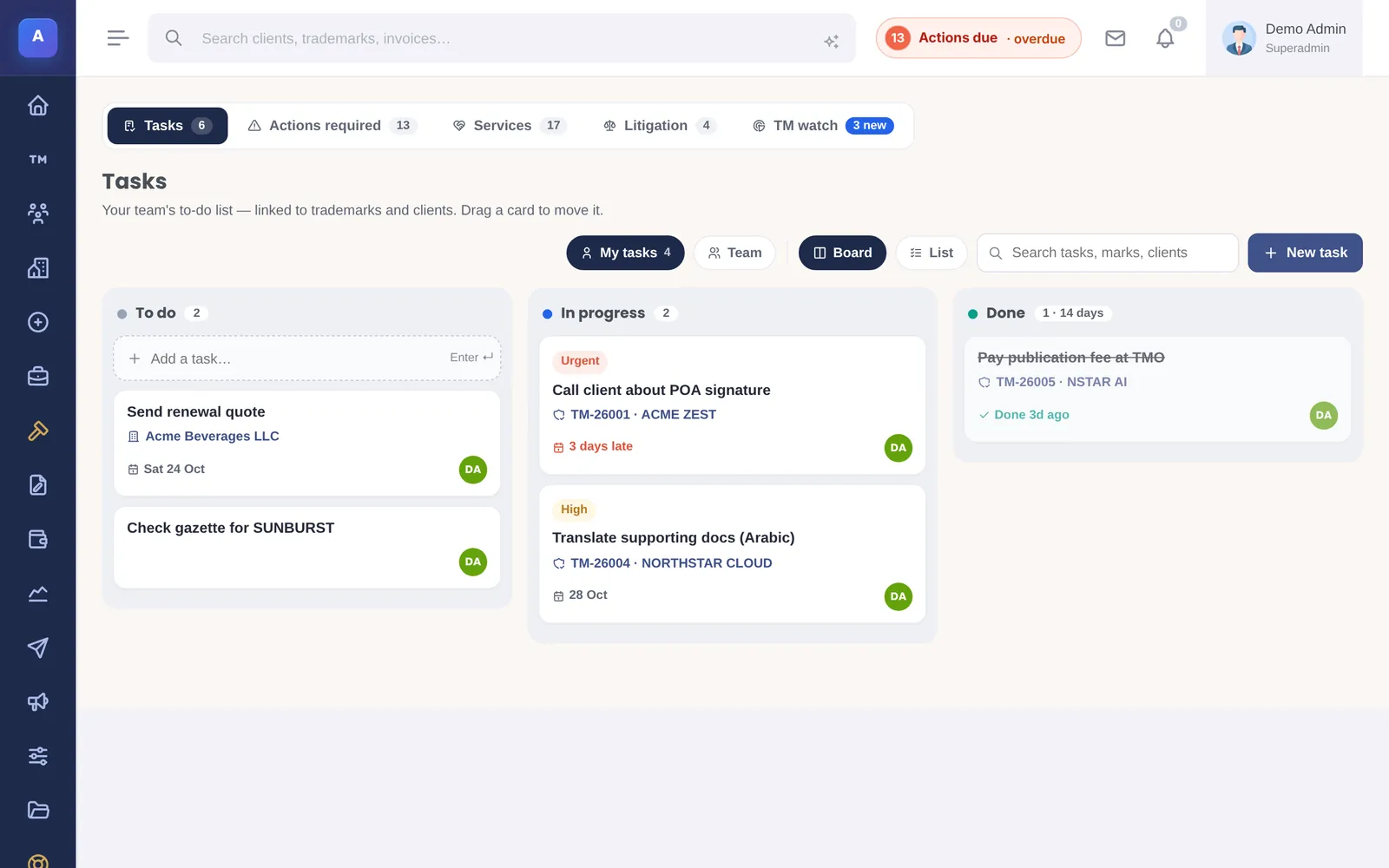Open the sliders settings sidebar icon
Image resolution: width=1389 pixels, height=868 pixels.
(x=37, y=756)
